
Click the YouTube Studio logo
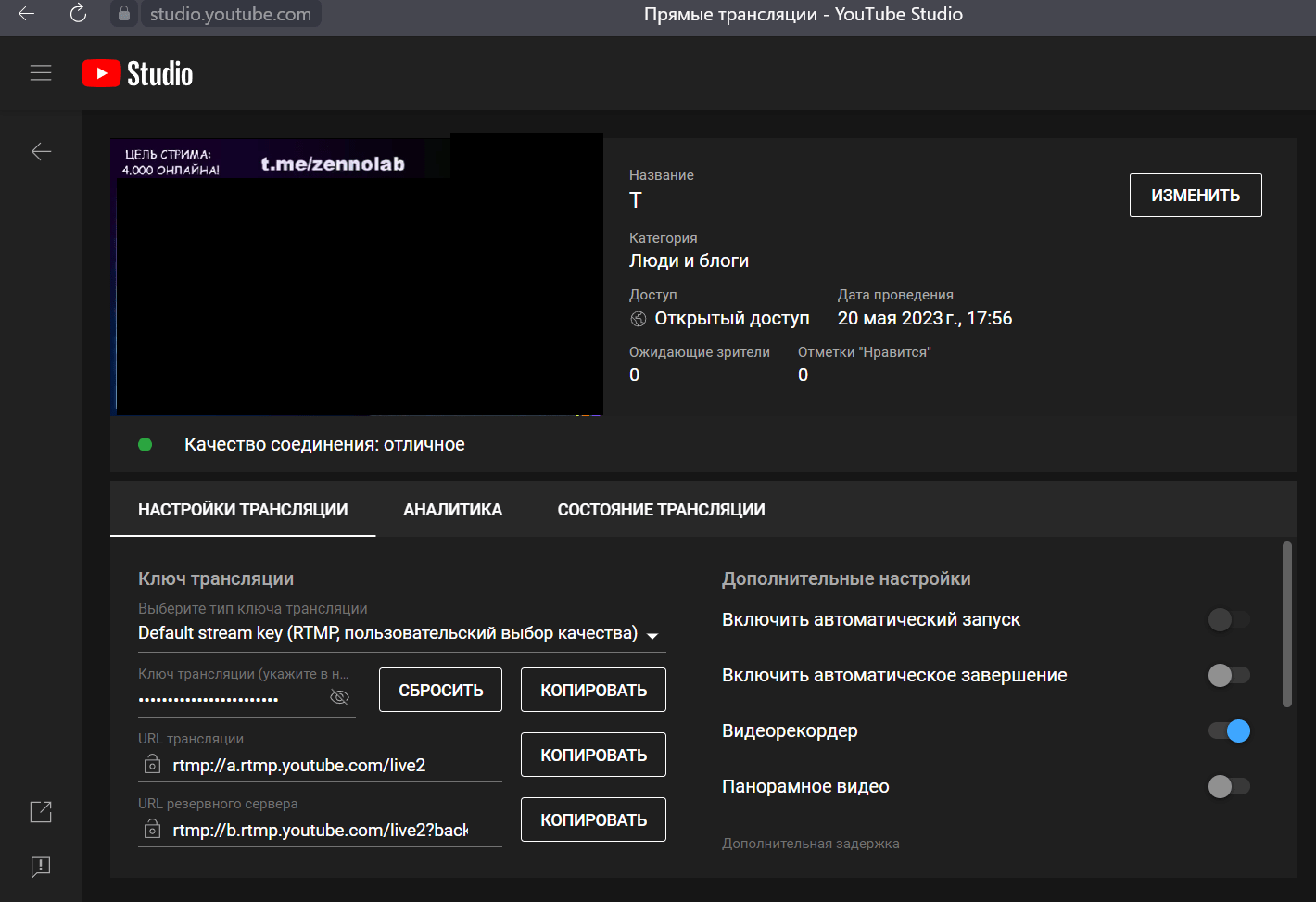137,73
